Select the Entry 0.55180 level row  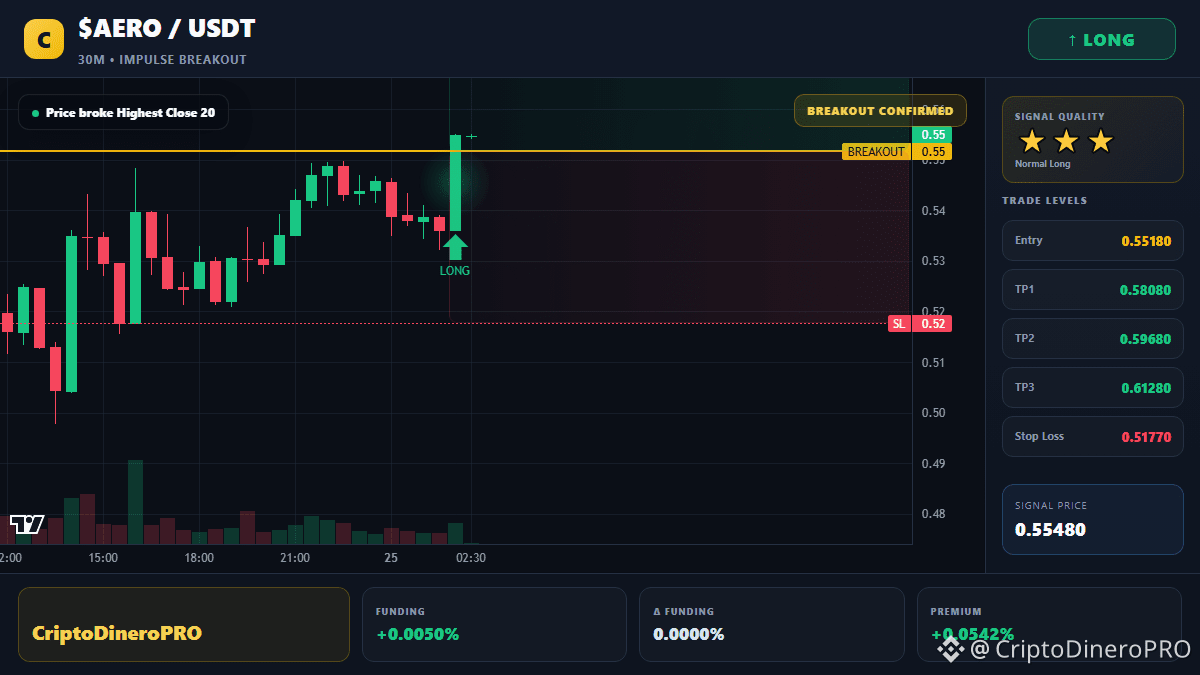click(1092, 240)
